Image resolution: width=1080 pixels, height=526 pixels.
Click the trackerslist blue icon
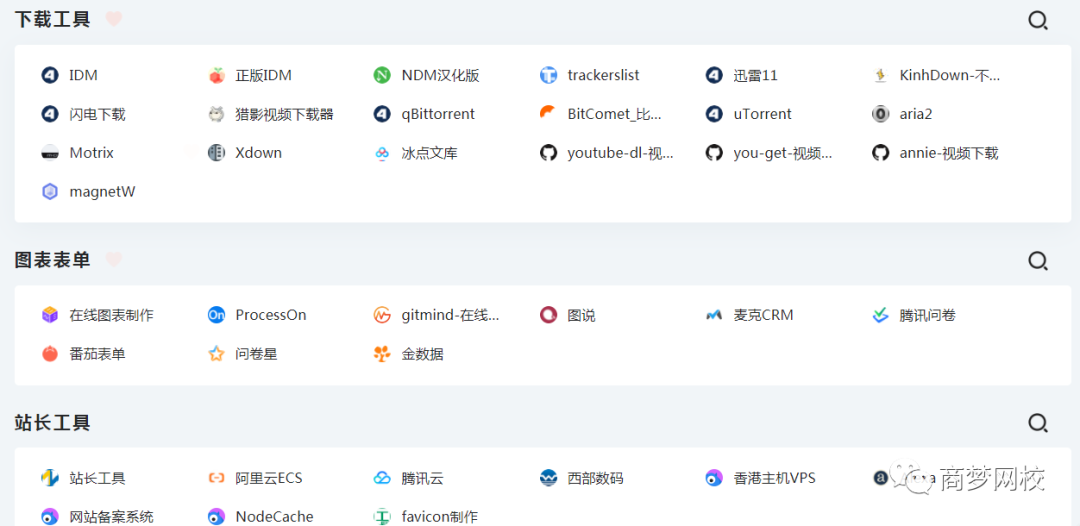click(548, 75)
